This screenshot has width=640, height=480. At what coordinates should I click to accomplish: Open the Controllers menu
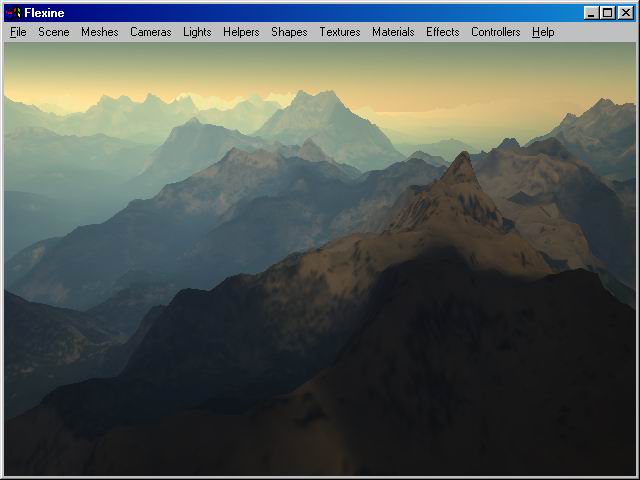(496, 32)
